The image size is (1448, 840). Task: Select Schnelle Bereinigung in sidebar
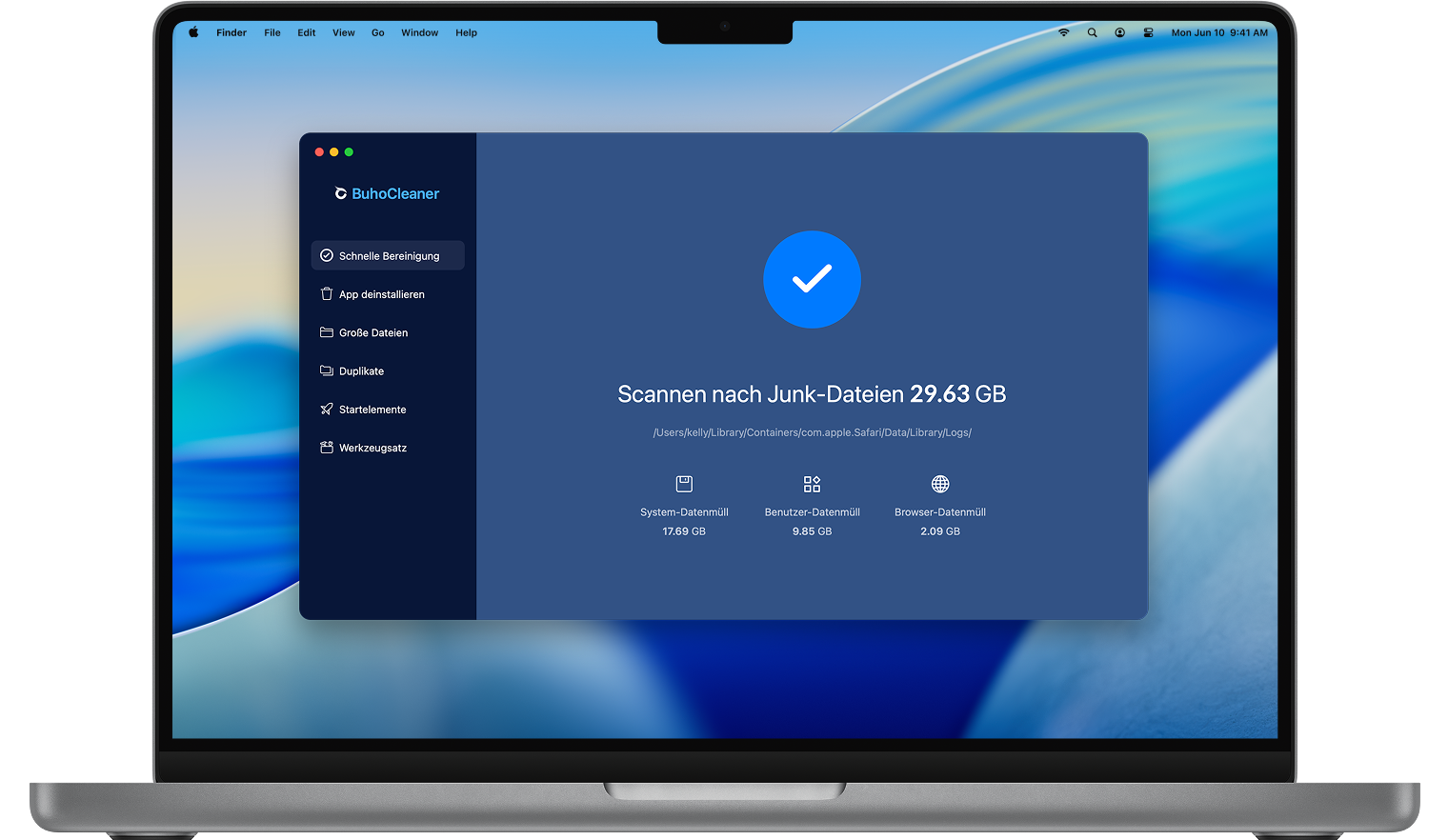(x=388, y=255)
